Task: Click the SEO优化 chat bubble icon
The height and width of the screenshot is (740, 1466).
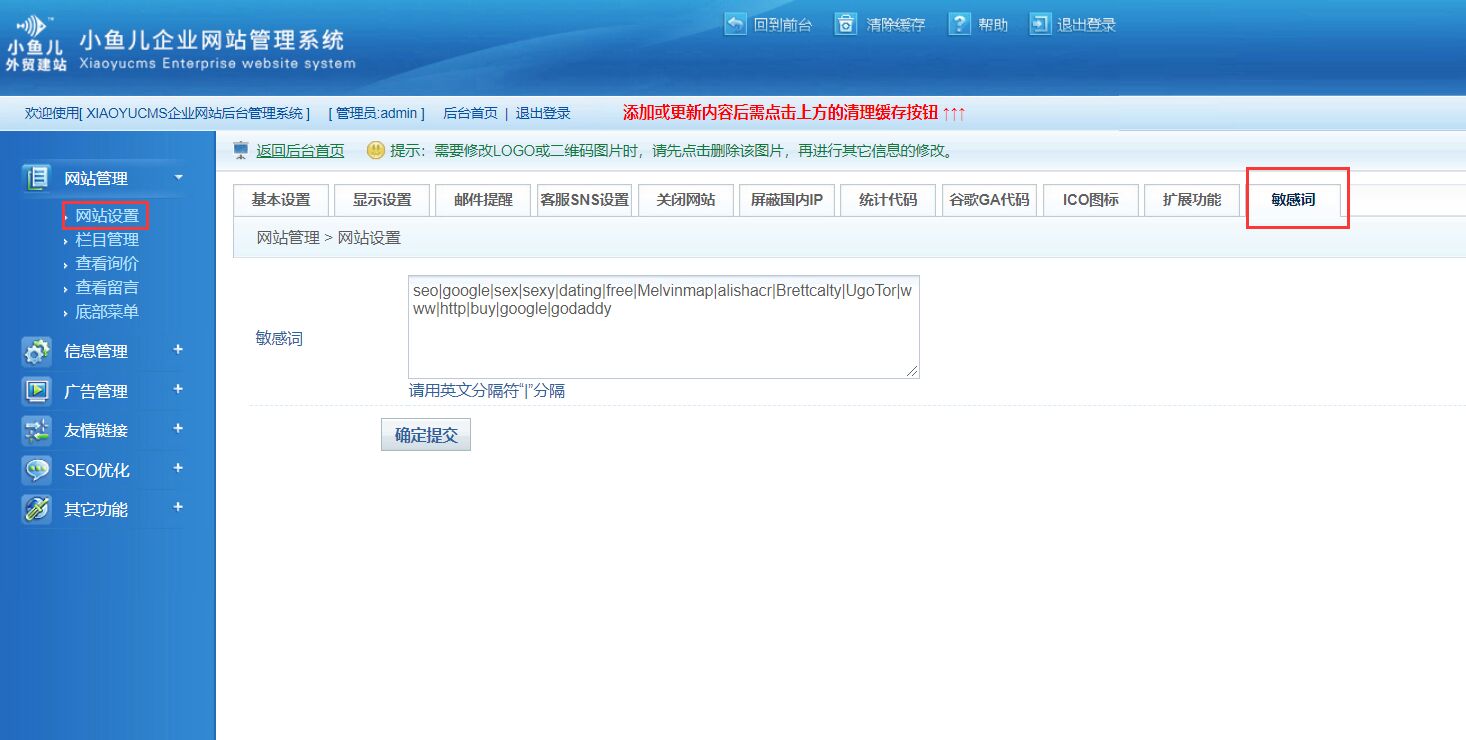Action: click(x=37, y=470)
